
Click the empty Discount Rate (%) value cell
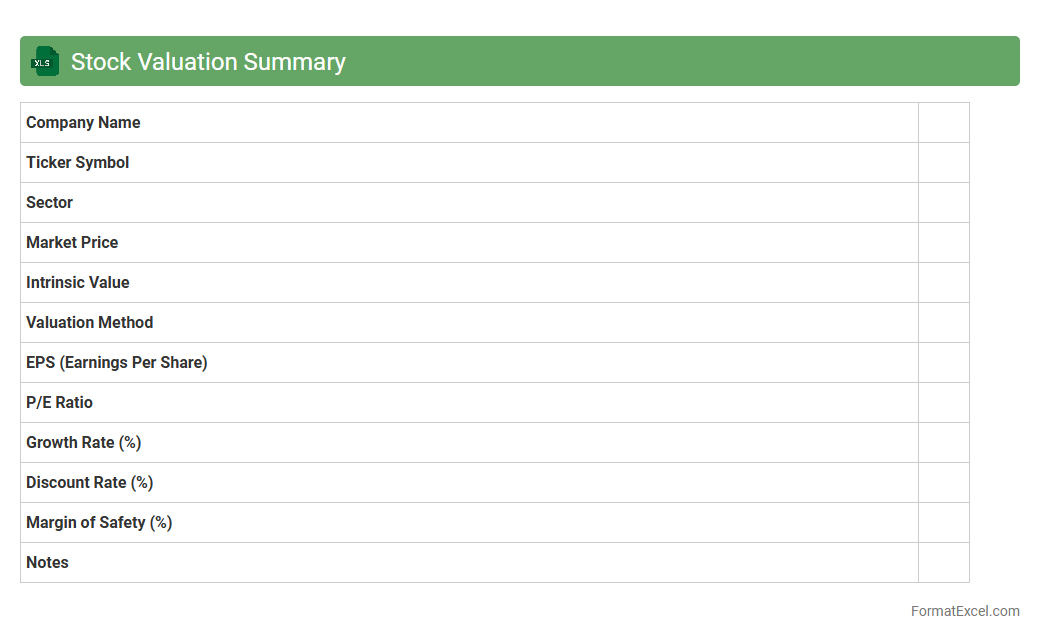pyautogui.click(x=943, y=483)
